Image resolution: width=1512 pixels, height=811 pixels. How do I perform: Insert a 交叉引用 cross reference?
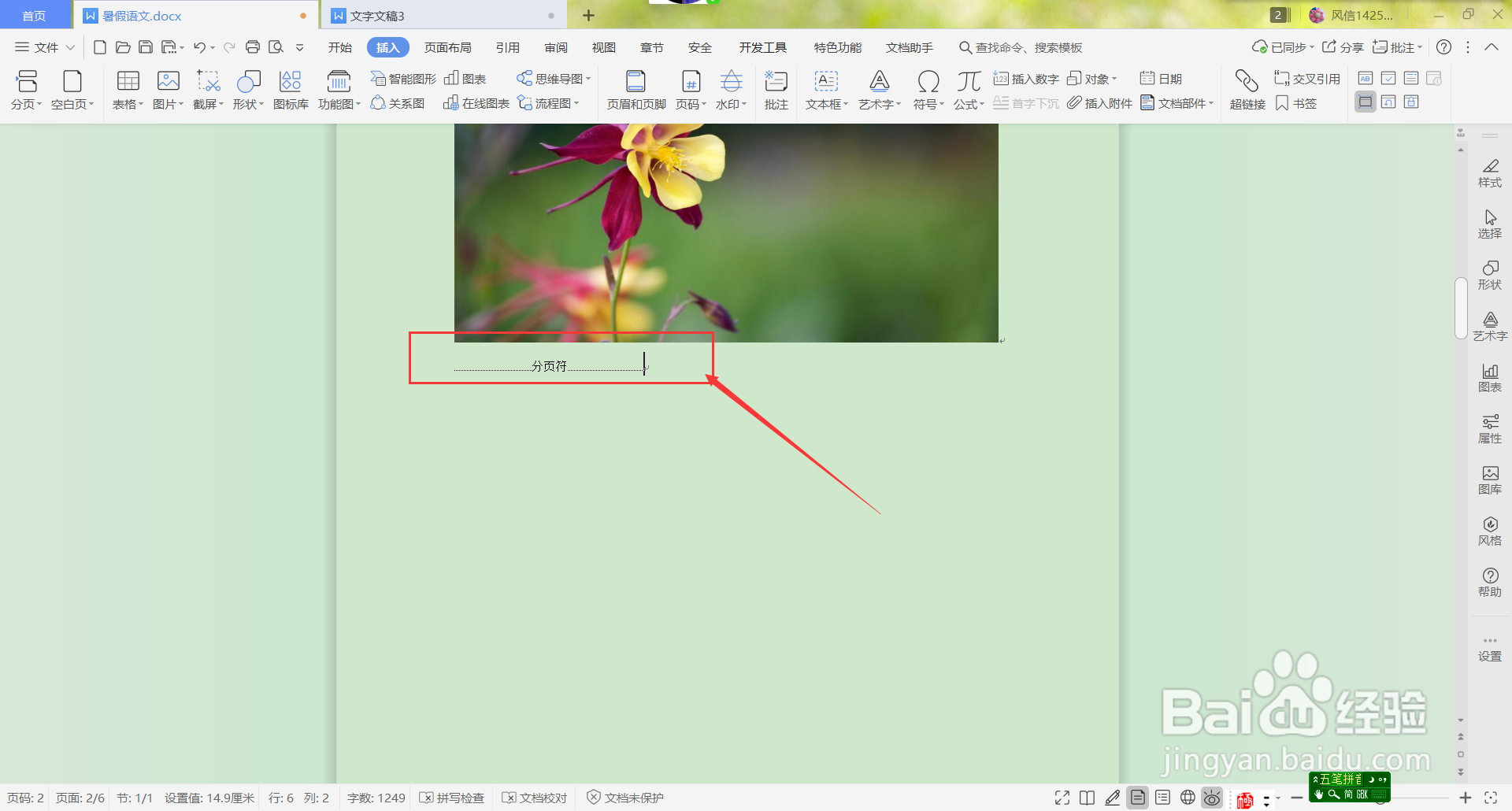(1307, 79)
